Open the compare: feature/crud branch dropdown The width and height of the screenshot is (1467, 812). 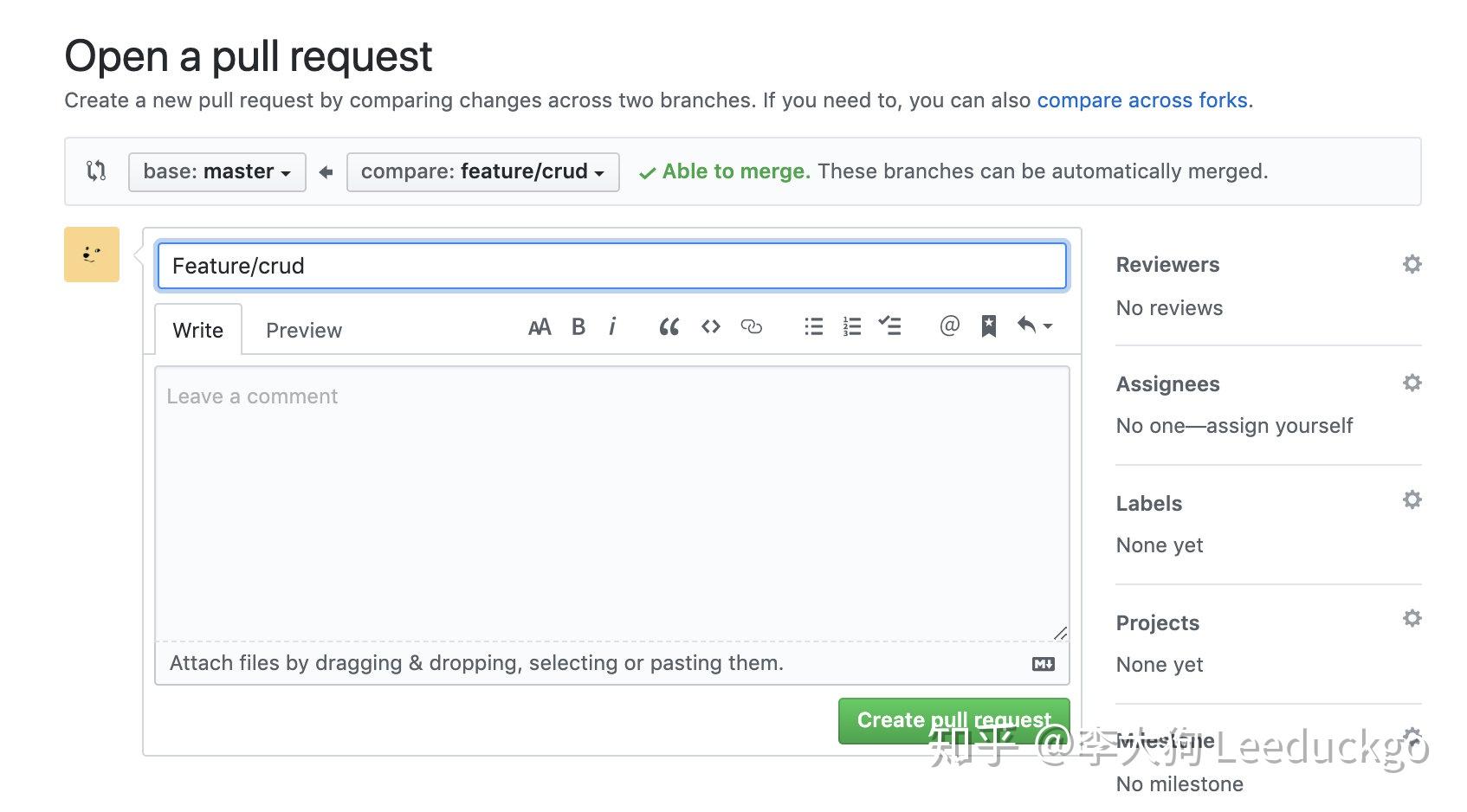(483, 172)
